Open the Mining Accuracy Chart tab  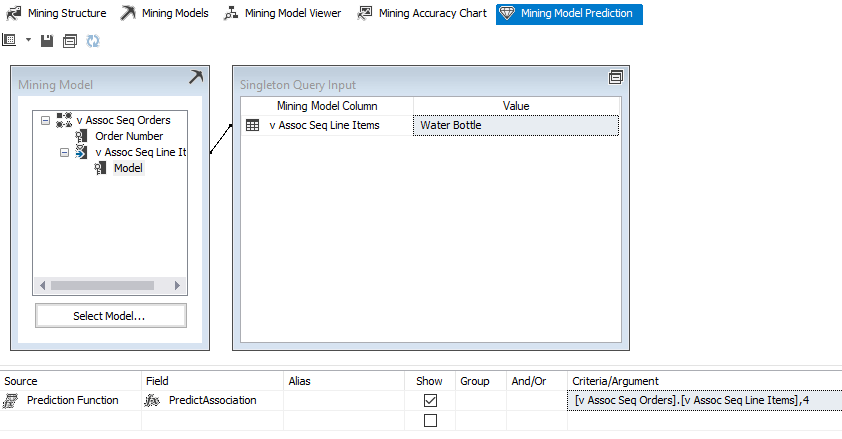click(x=421, y=14)
